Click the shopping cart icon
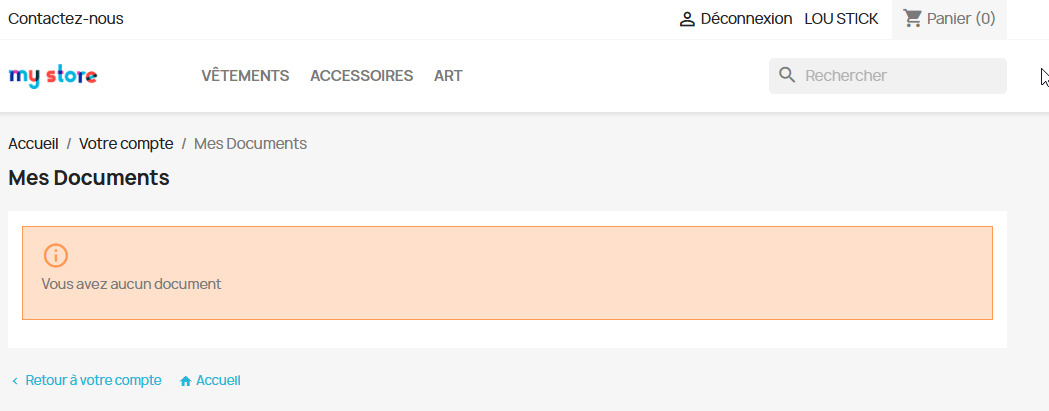1049x411 pixels. tap(912, 18)
